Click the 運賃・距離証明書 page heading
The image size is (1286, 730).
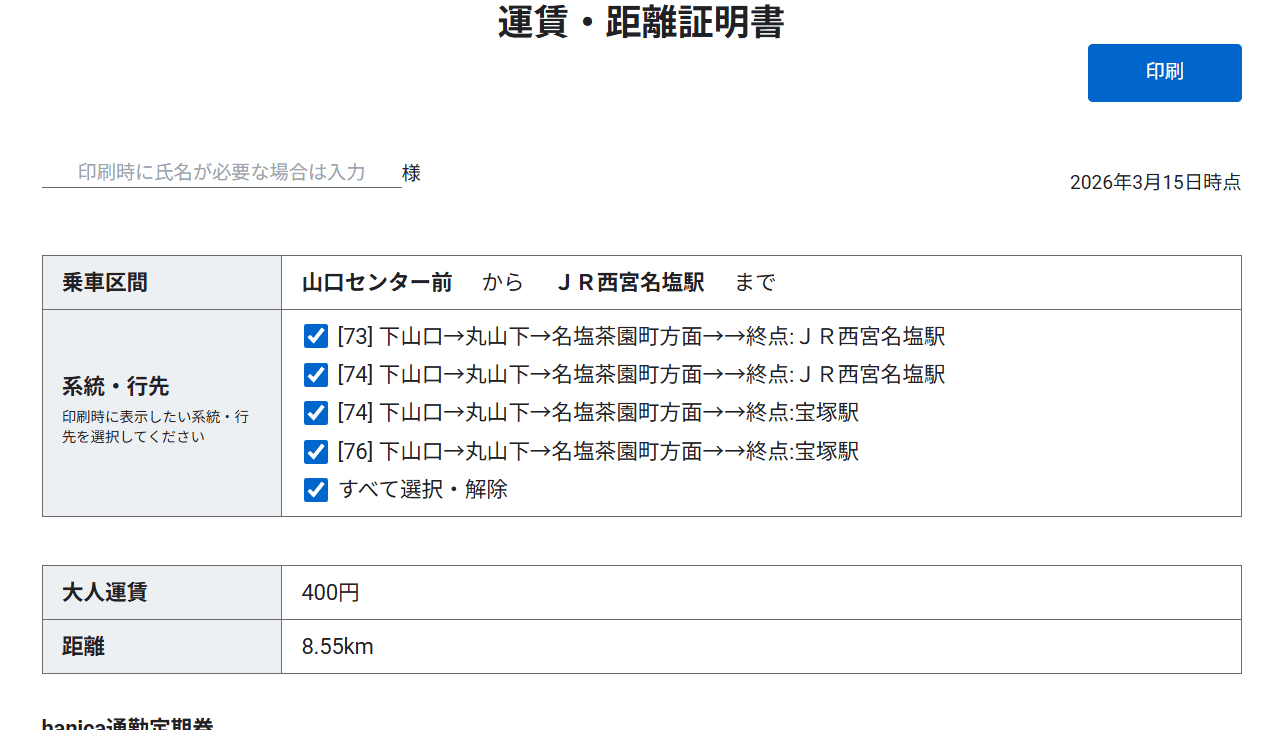click(x=641, y=23)
